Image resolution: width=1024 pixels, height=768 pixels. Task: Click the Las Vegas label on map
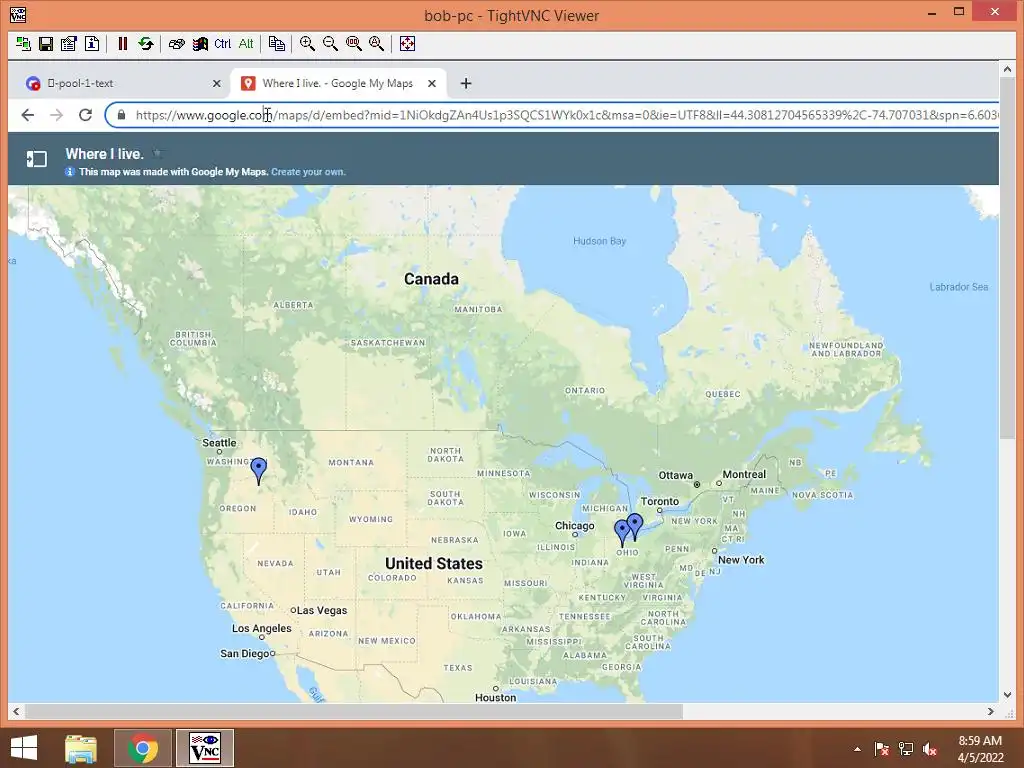(x=322, y=611)
